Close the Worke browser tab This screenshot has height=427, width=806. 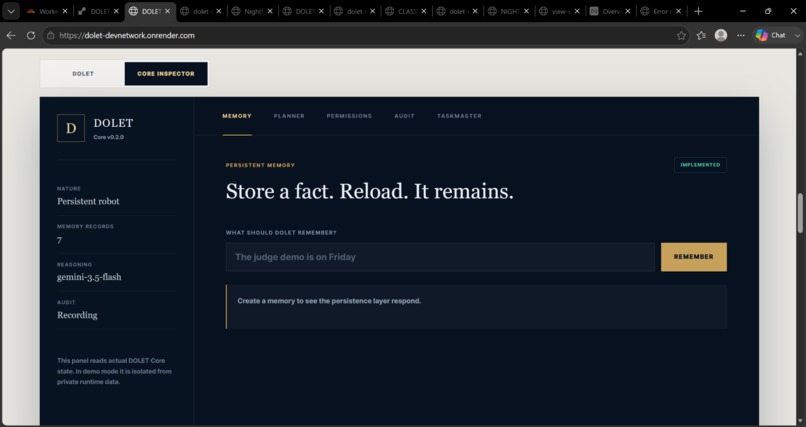[x=65, y=11]
